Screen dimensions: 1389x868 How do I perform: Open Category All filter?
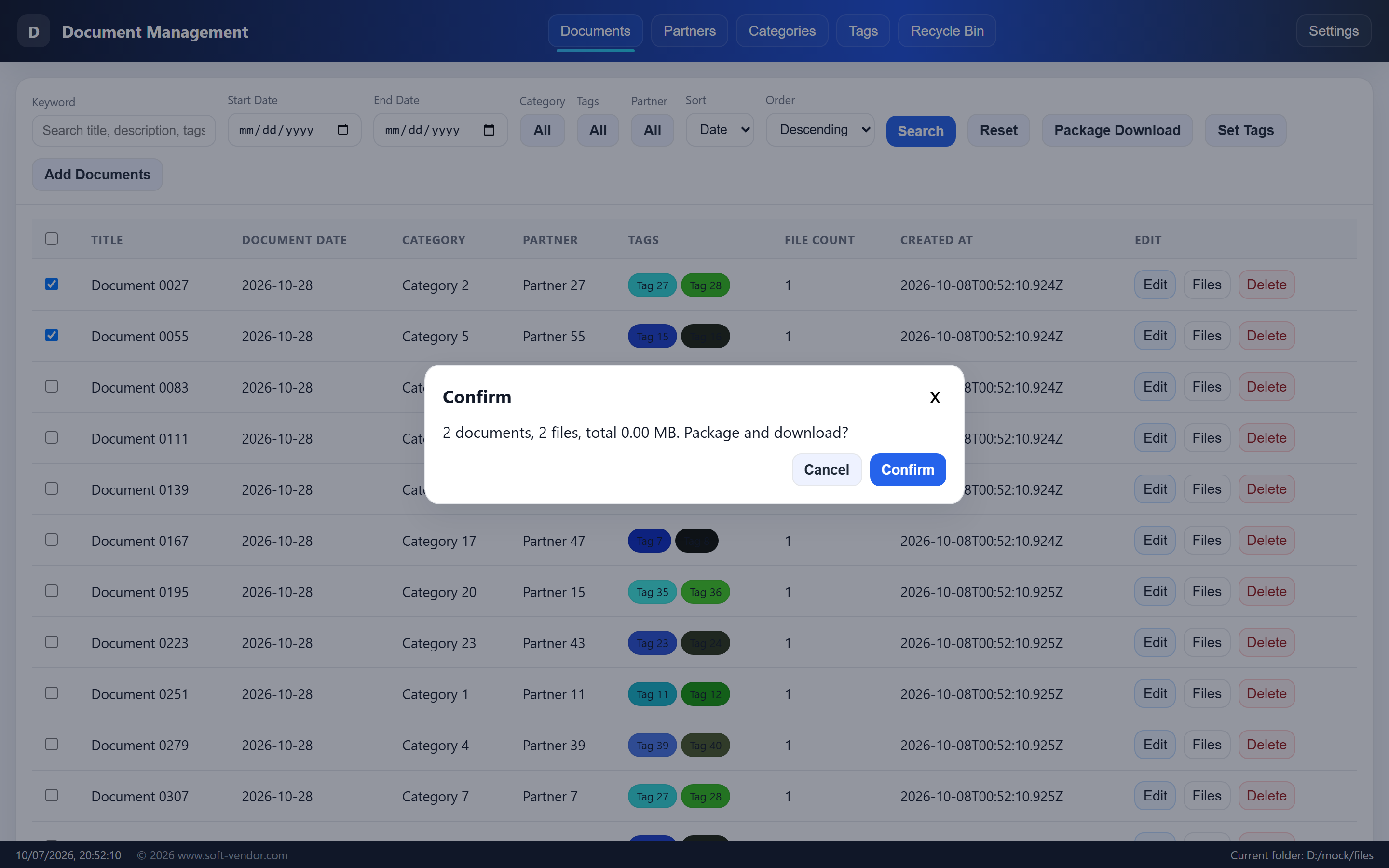point(542,130)
